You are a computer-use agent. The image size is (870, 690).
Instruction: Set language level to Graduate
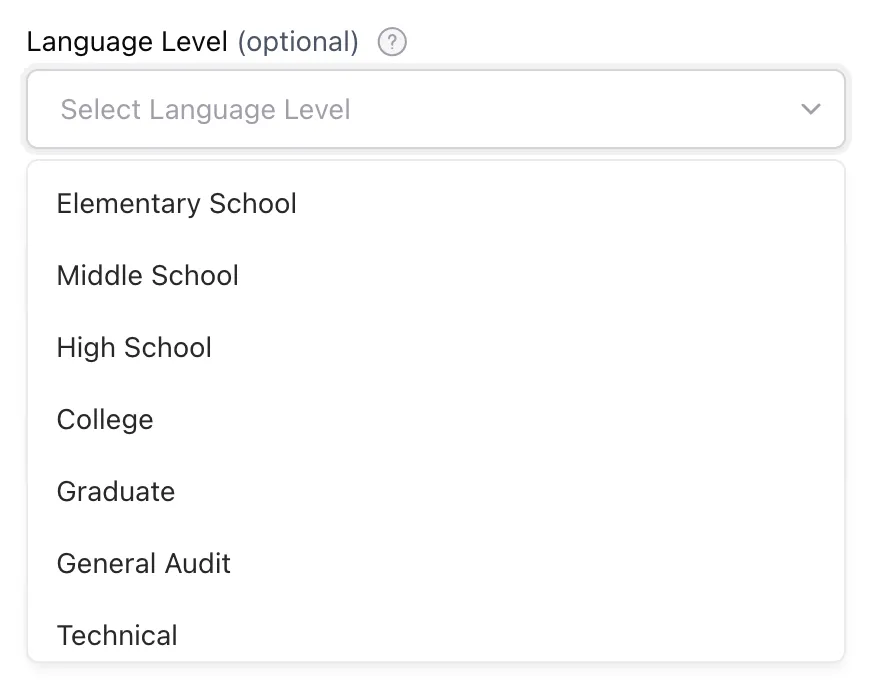(116, 492)
